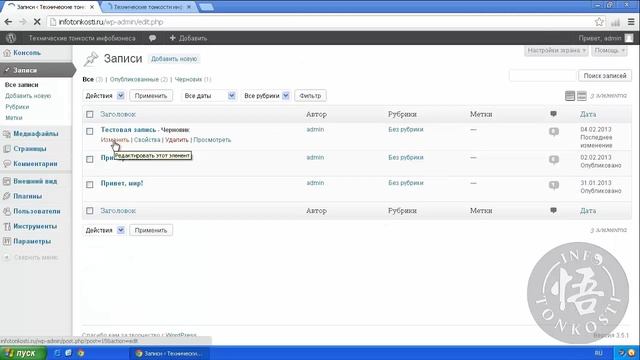This screenshot has height=360, width=640.
Task: Click Свойства quick edit link
Action: click(x=147, y=140)
